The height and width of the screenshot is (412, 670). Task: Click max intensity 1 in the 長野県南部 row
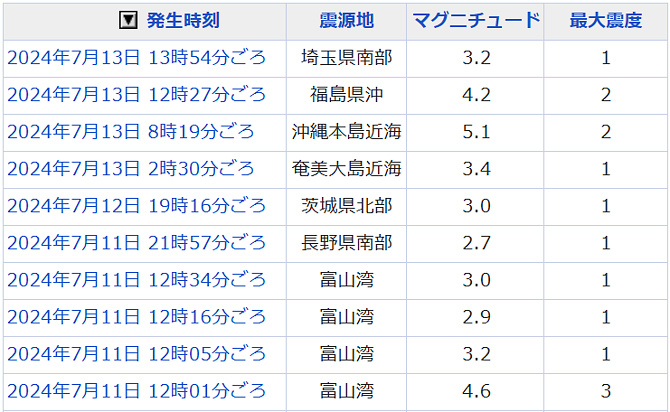[605, 243]
